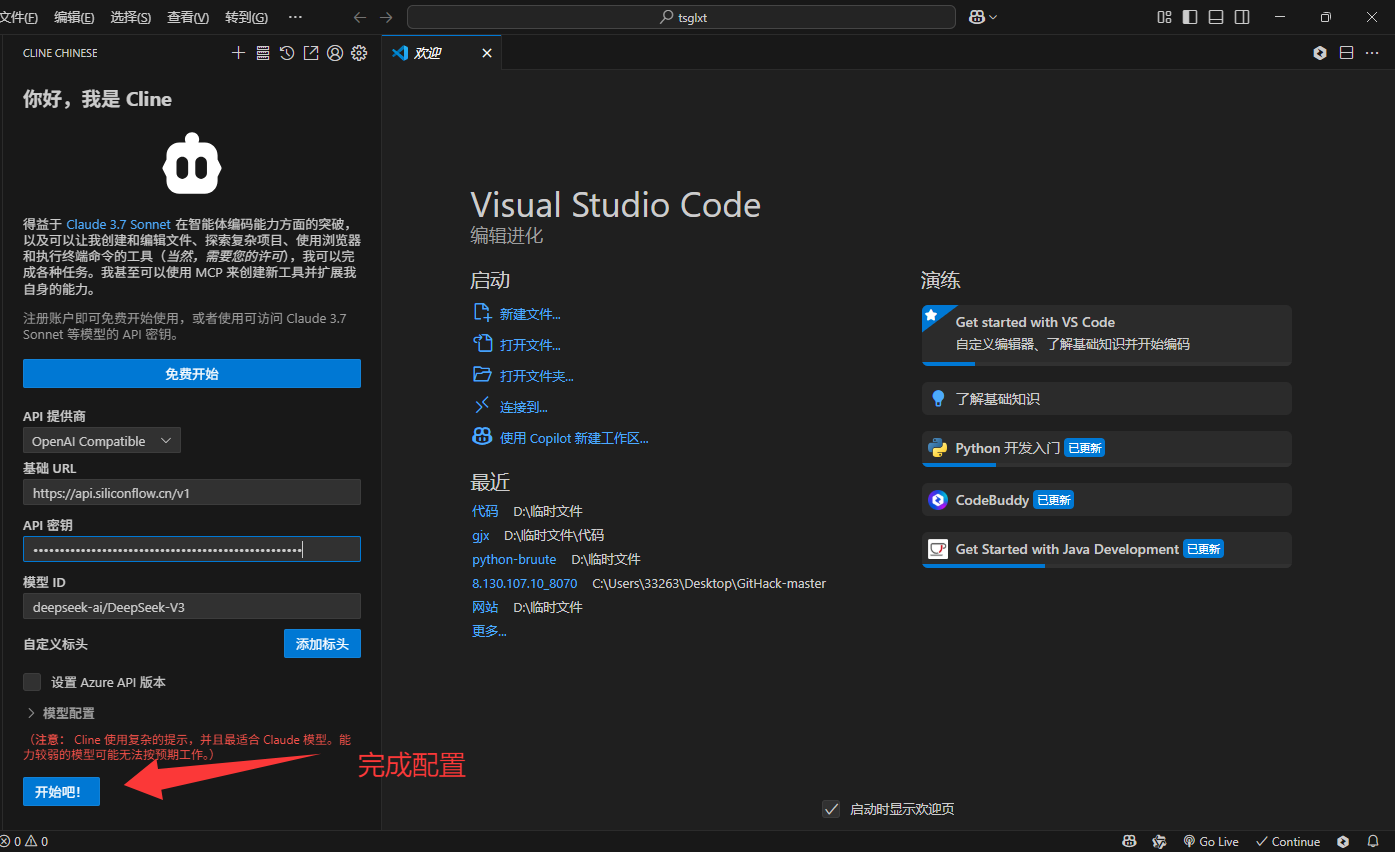Go forward with the right arrow in title bar
This screenshot has width=1395, height=852.
[x=386, y=17]
